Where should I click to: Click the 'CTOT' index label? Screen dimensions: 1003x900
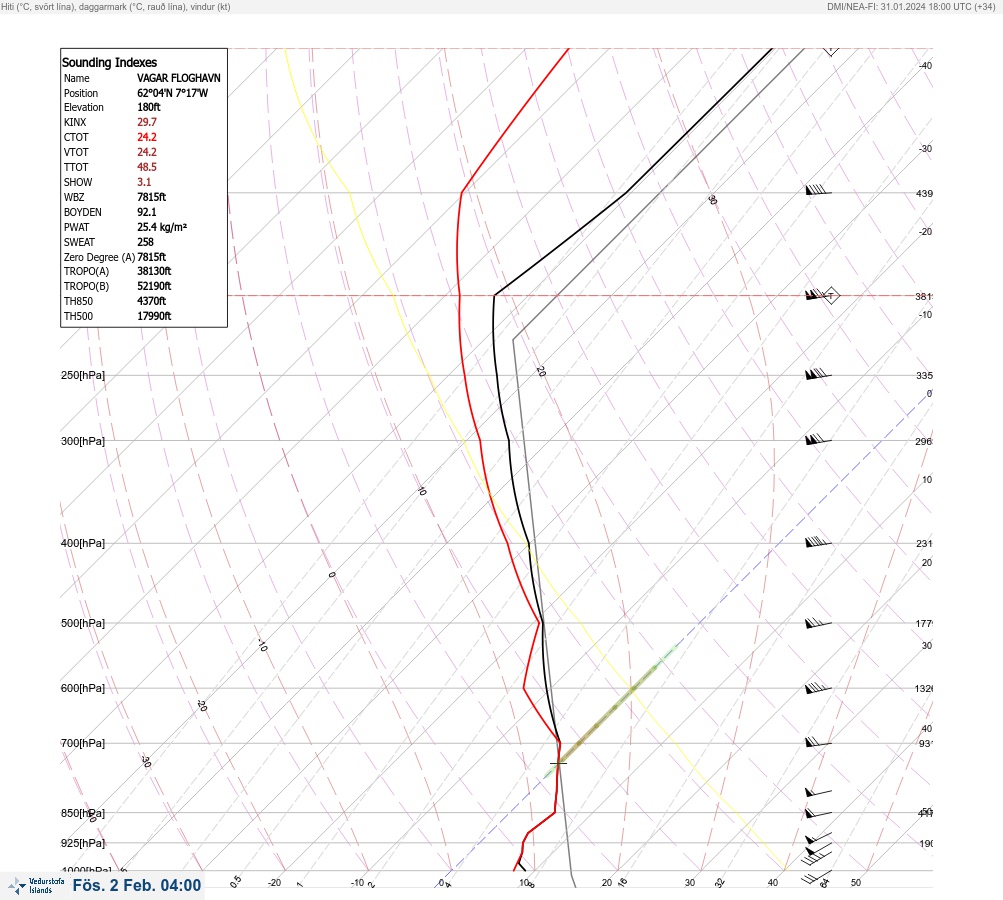pyautogui.click(x=76, y=137)
